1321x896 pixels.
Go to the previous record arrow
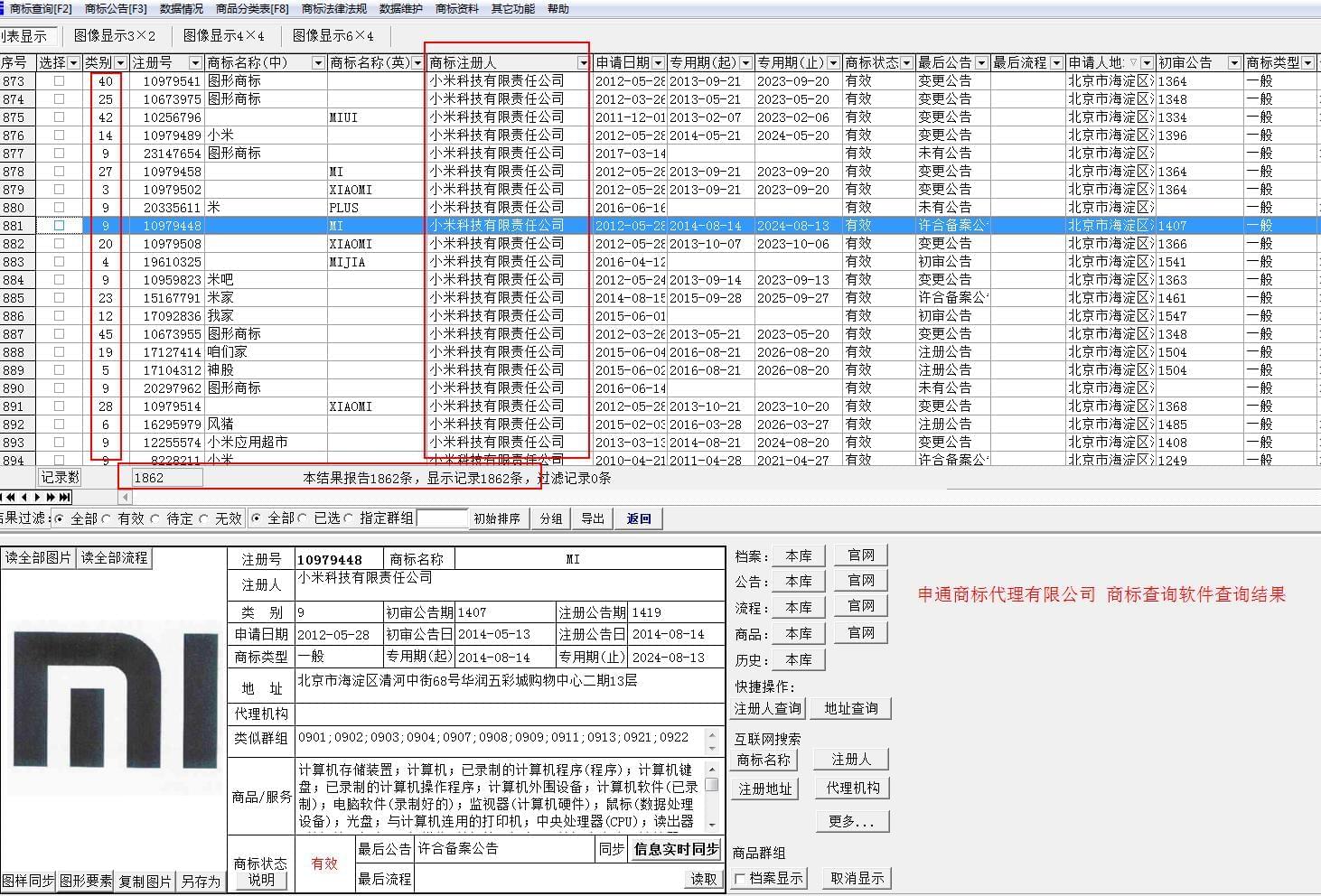coord(24,497)
